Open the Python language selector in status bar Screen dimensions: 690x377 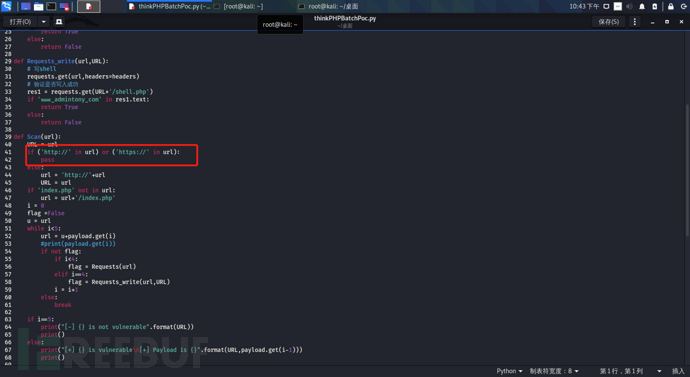click(509, 371)
